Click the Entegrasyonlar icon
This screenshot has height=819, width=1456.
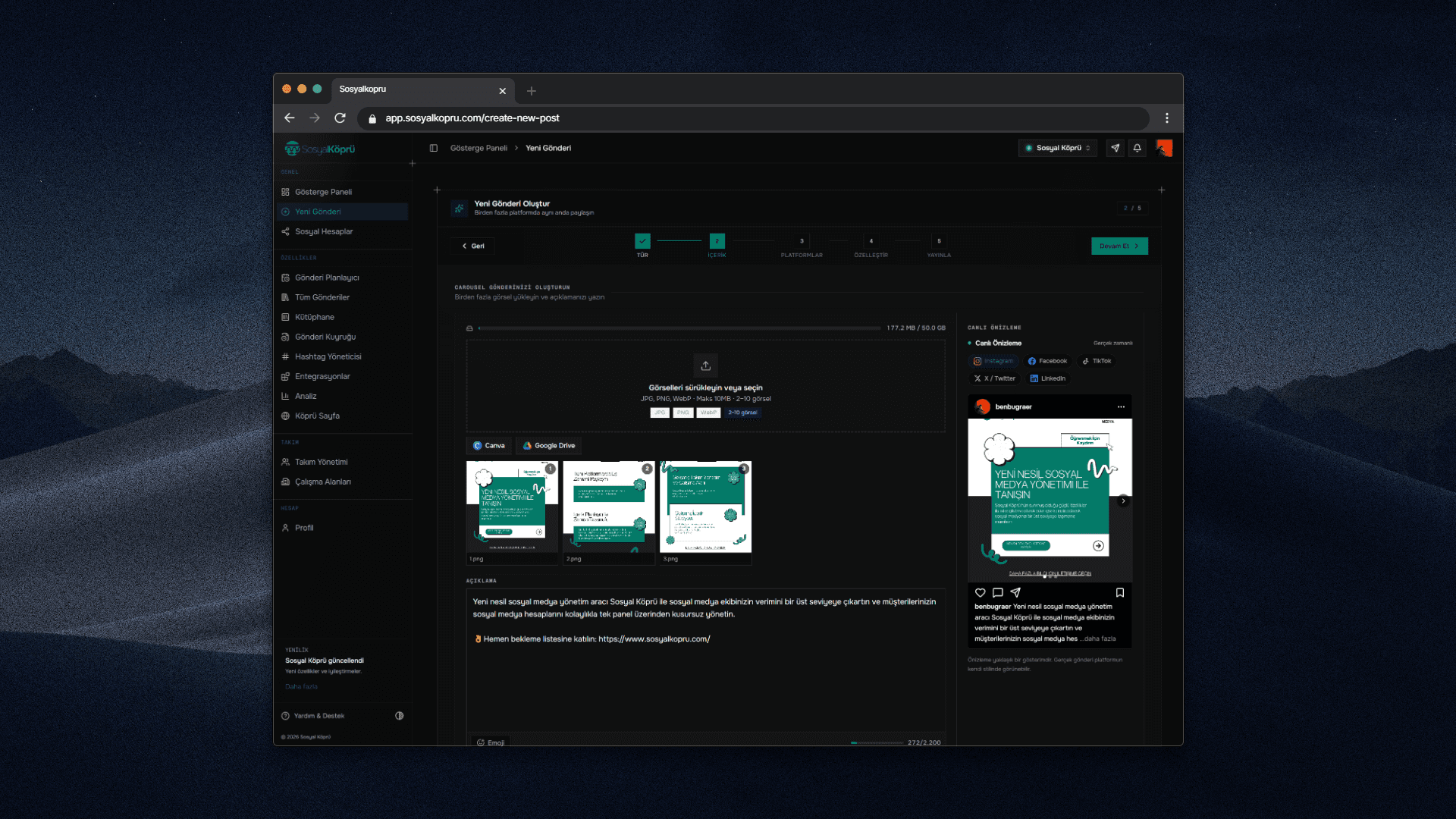[x=285, y=376]
